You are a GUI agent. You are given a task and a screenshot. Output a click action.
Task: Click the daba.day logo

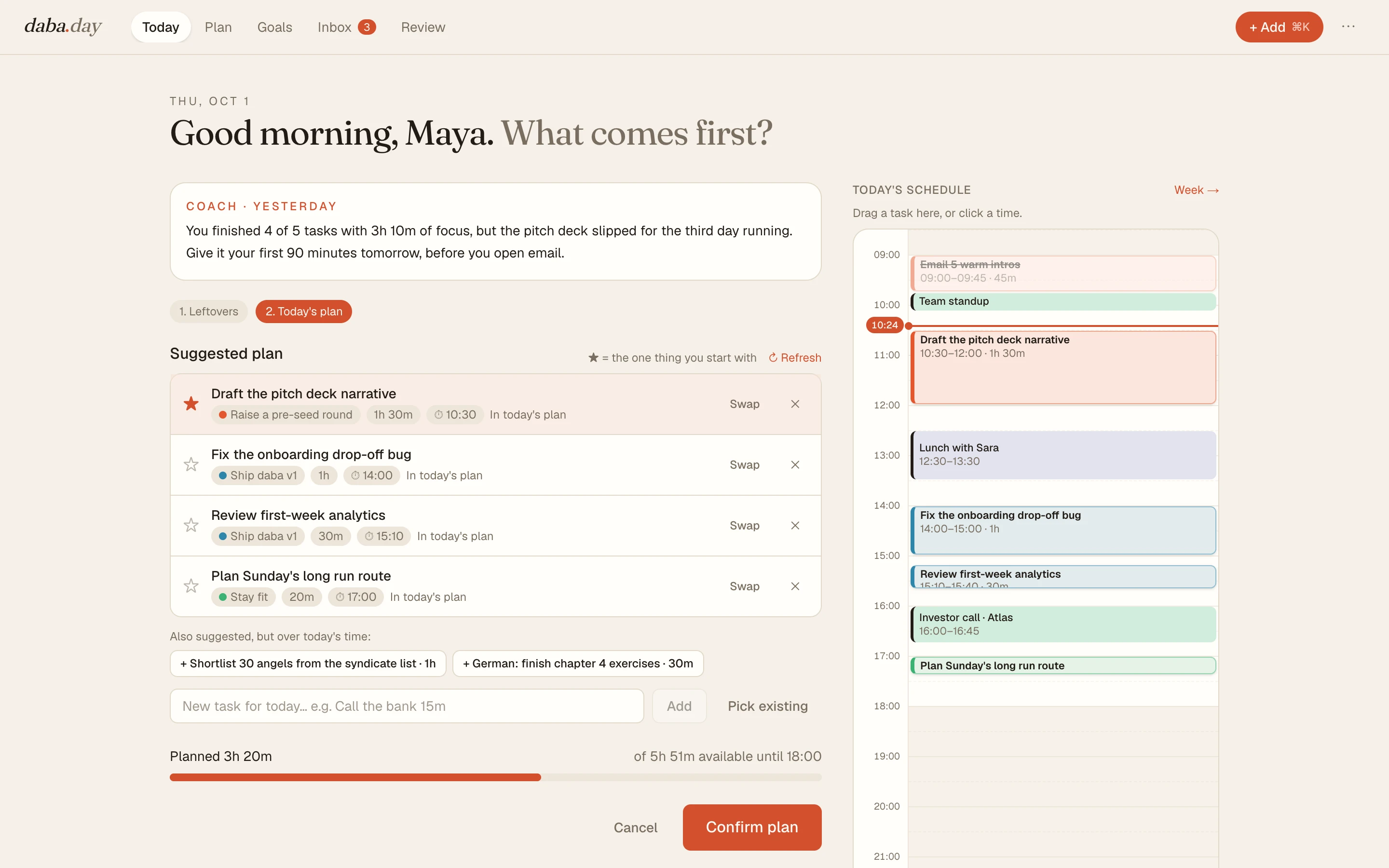click(63, 27)
